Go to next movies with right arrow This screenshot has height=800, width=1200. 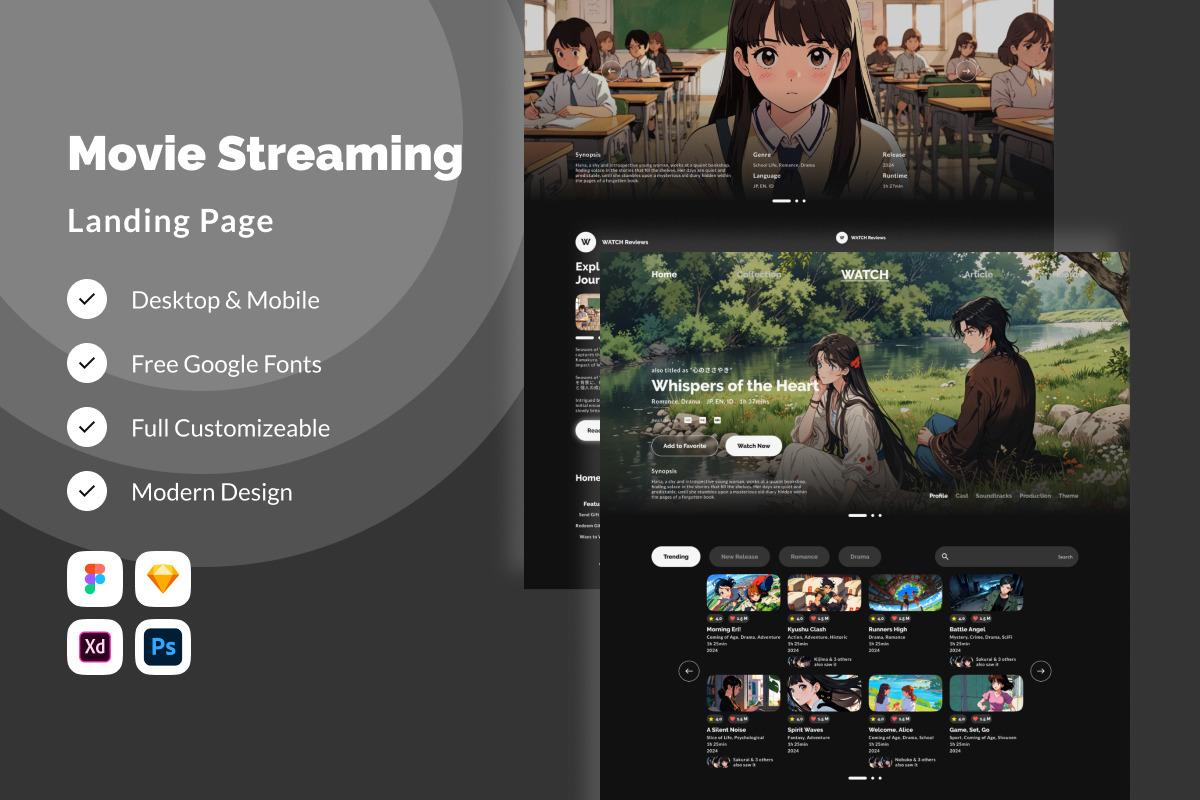[x=1041, y=671]
